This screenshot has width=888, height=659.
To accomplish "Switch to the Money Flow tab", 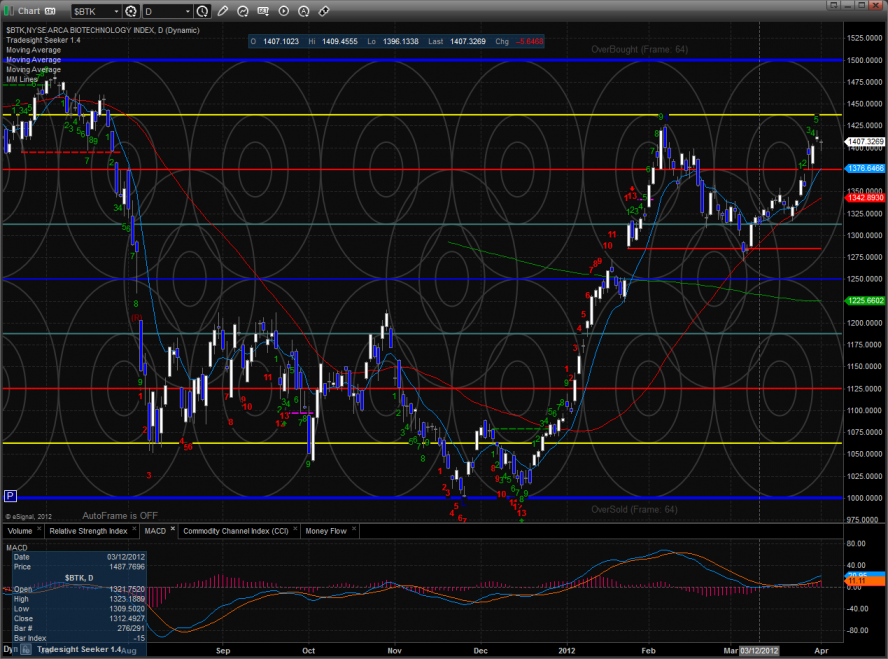I will tap(326, 531).
